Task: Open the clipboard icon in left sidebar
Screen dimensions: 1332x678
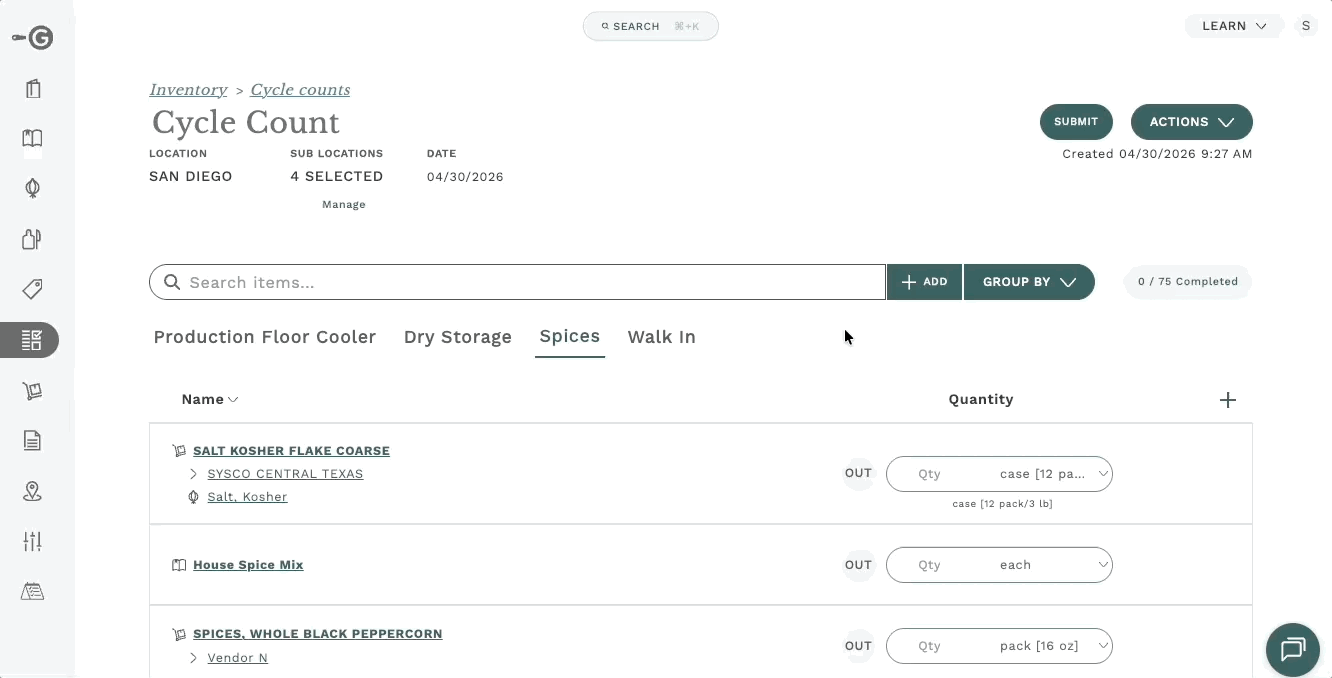Action: pos(33,89)
